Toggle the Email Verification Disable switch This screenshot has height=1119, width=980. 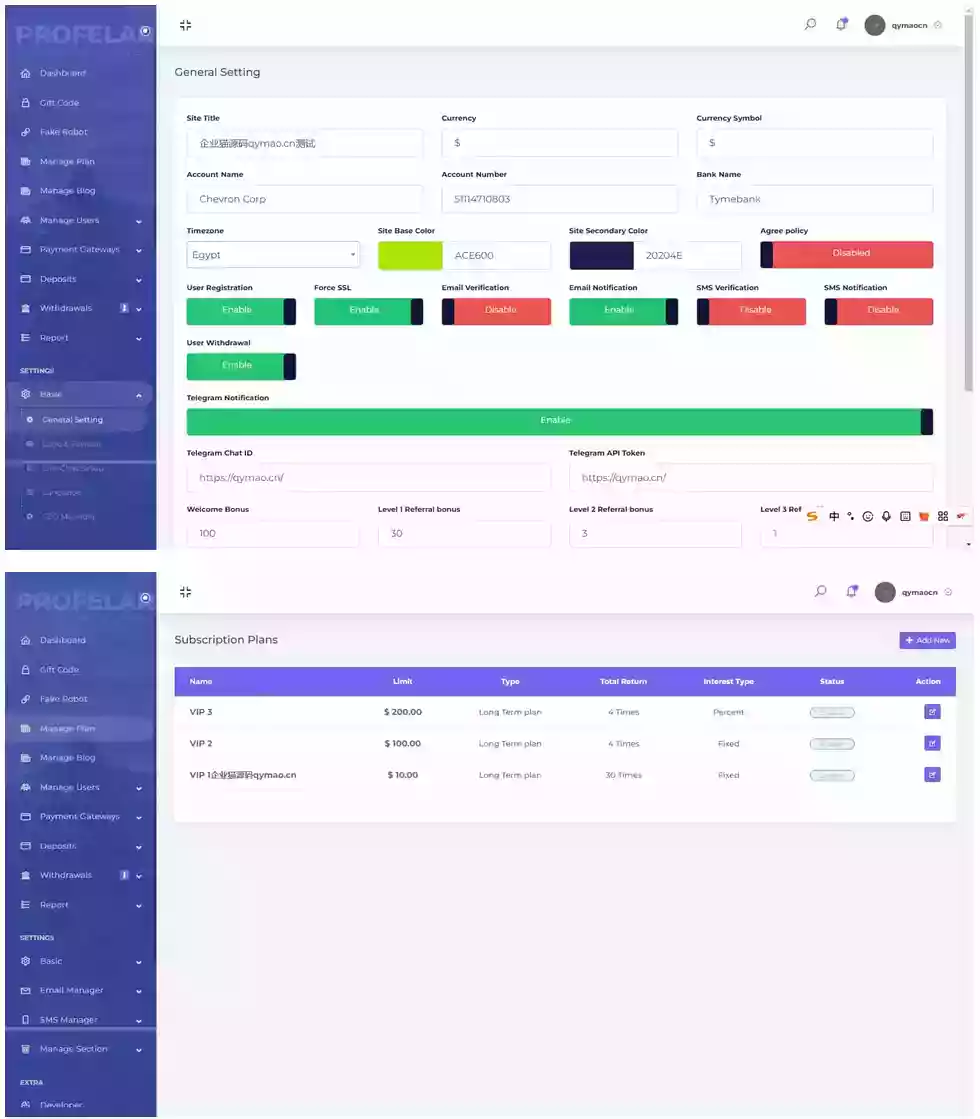pos(496,310)
